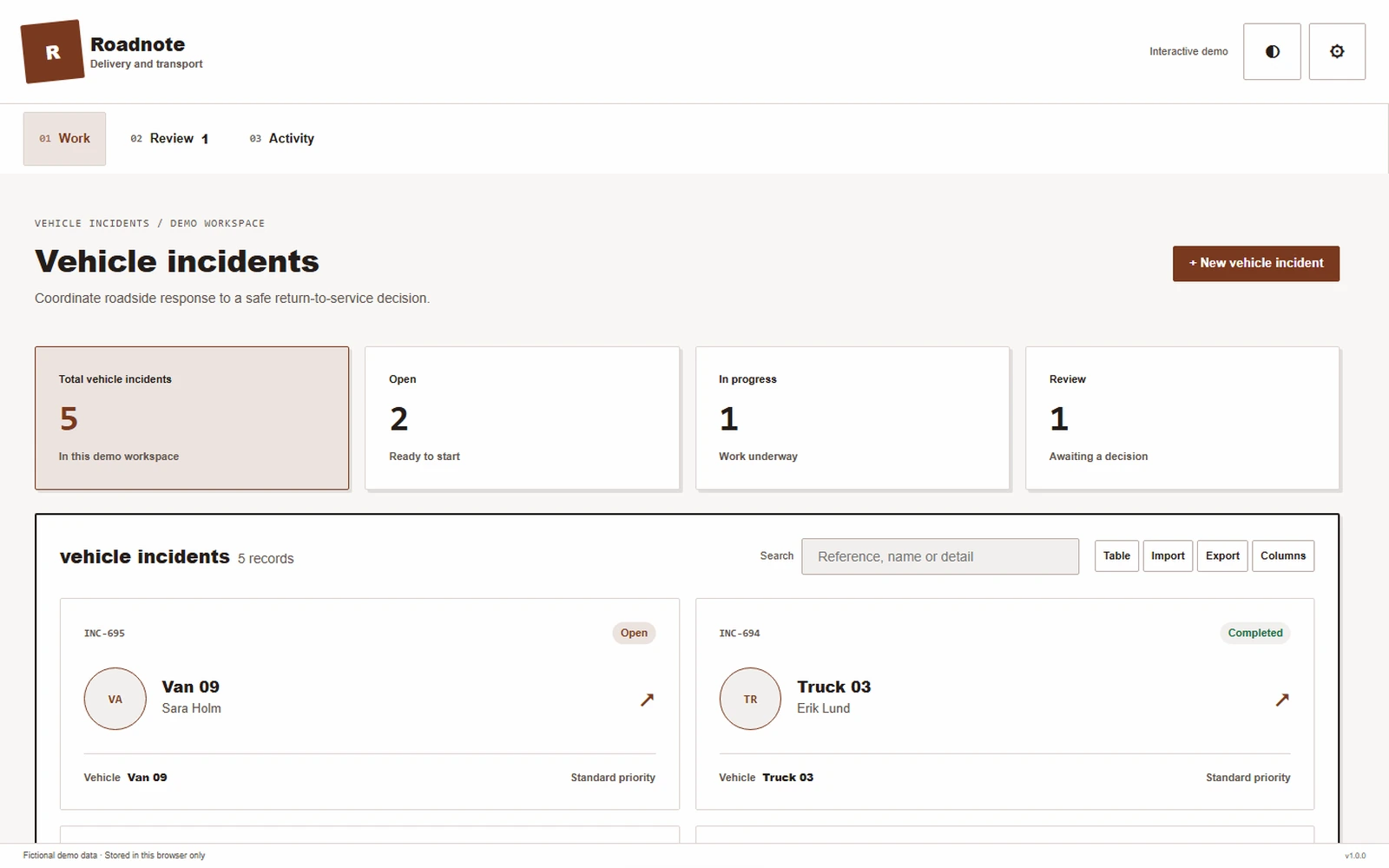Click Standard priority on Truck 03 card
Viewport: 1389px width, 868px height.
[x=1247, y=778]
